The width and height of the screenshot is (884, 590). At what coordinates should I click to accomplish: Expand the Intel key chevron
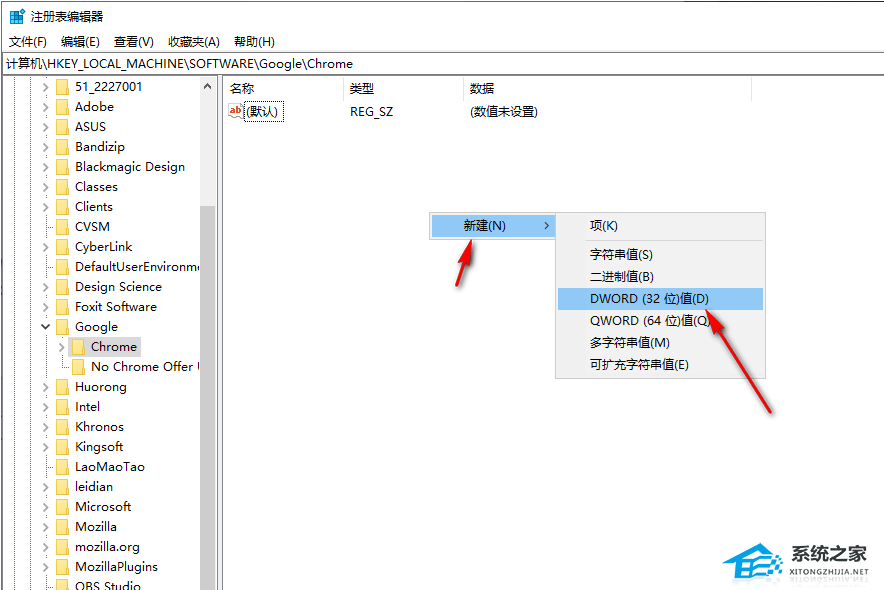click(46, 407)
